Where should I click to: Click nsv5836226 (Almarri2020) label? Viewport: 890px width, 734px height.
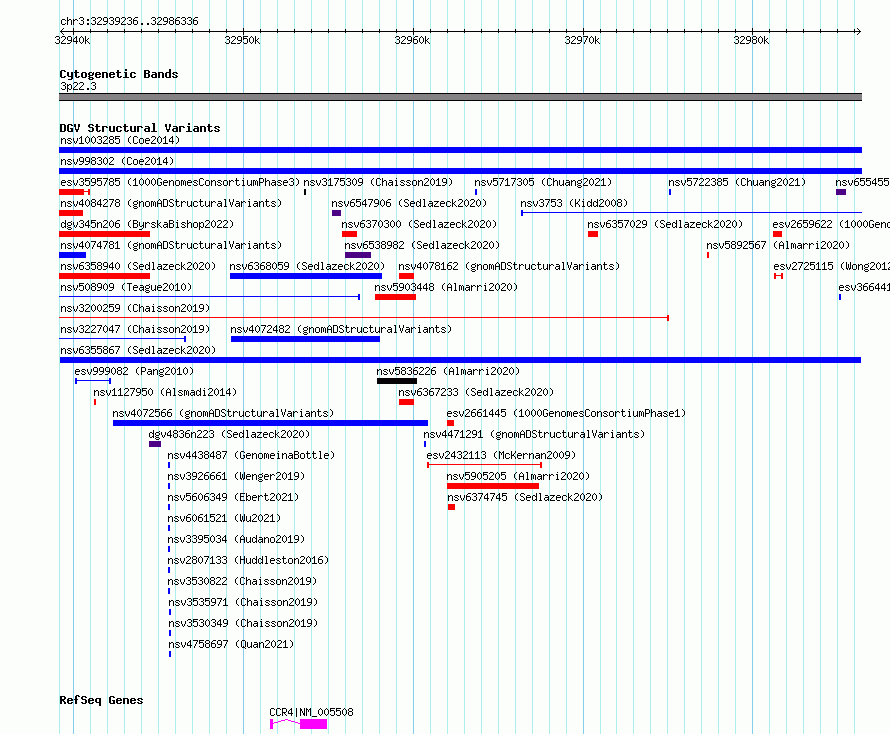click(448, 371)
